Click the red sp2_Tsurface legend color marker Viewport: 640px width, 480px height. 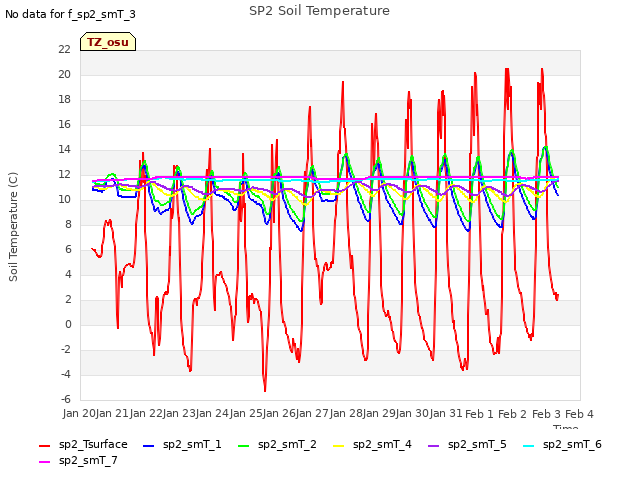(x=44, y=446)
